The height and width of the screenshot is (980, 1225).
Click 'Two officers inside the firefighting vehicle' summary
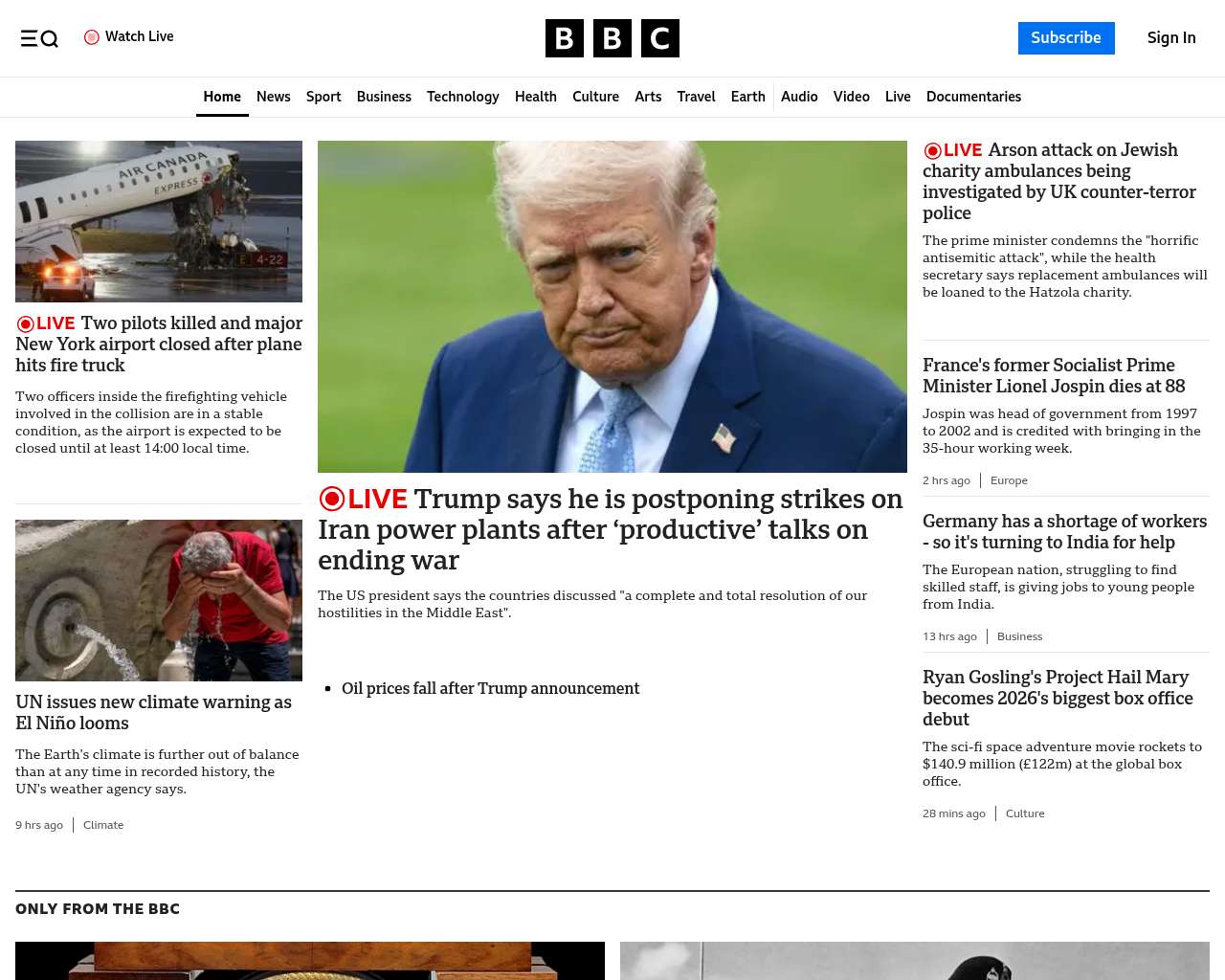pyautogui.click(x=151, y=422)
